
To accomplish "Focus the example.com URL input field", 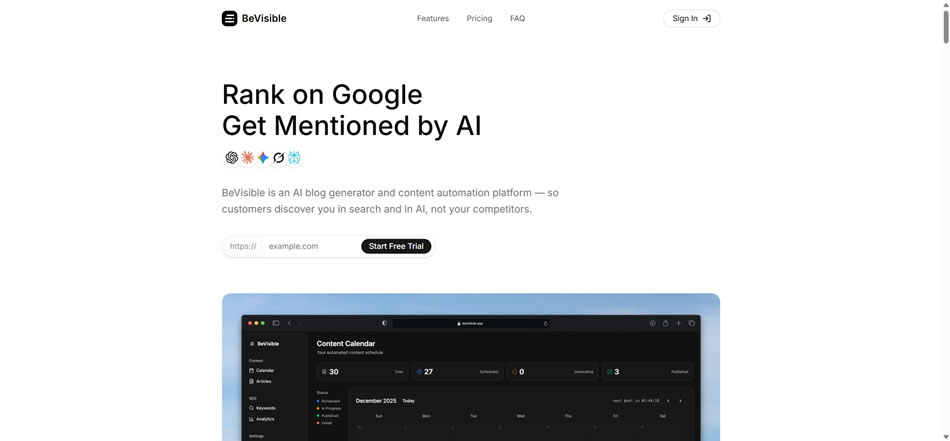I will coord(310,246).
